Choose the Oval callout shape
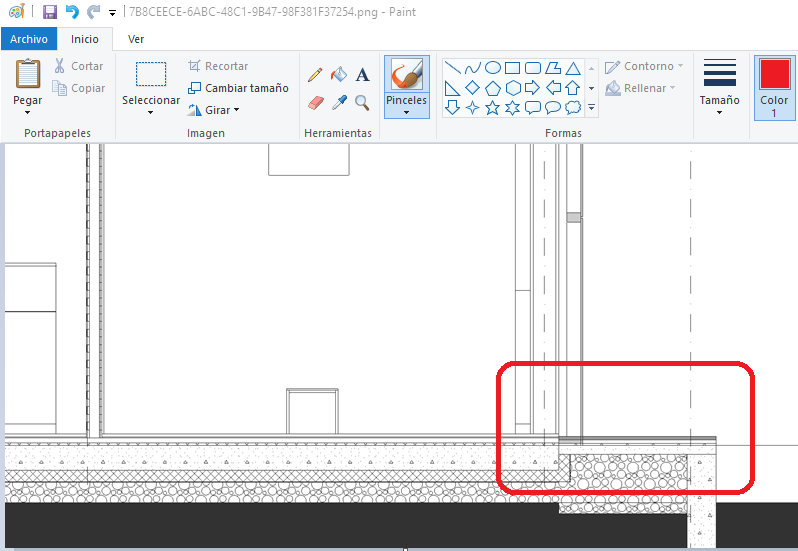The width and height of the screenshot is (798, 551). pyautogui.click(x=553, y=107)
